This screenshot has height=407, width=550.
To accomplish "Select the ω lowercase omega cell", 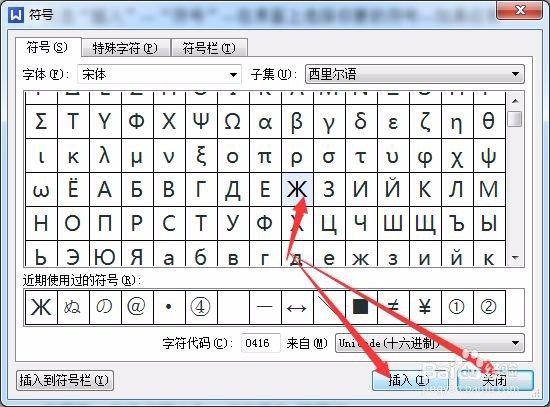I will point(41,189).
